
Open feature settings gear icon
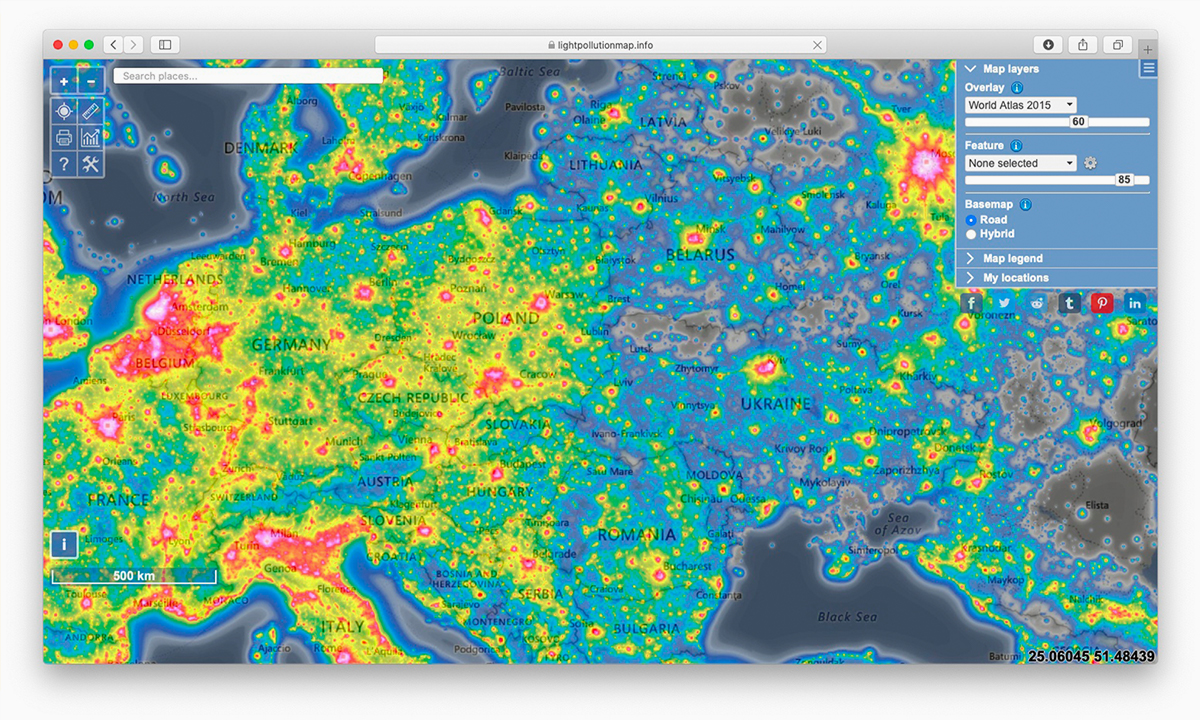(x=1091, y=163)
